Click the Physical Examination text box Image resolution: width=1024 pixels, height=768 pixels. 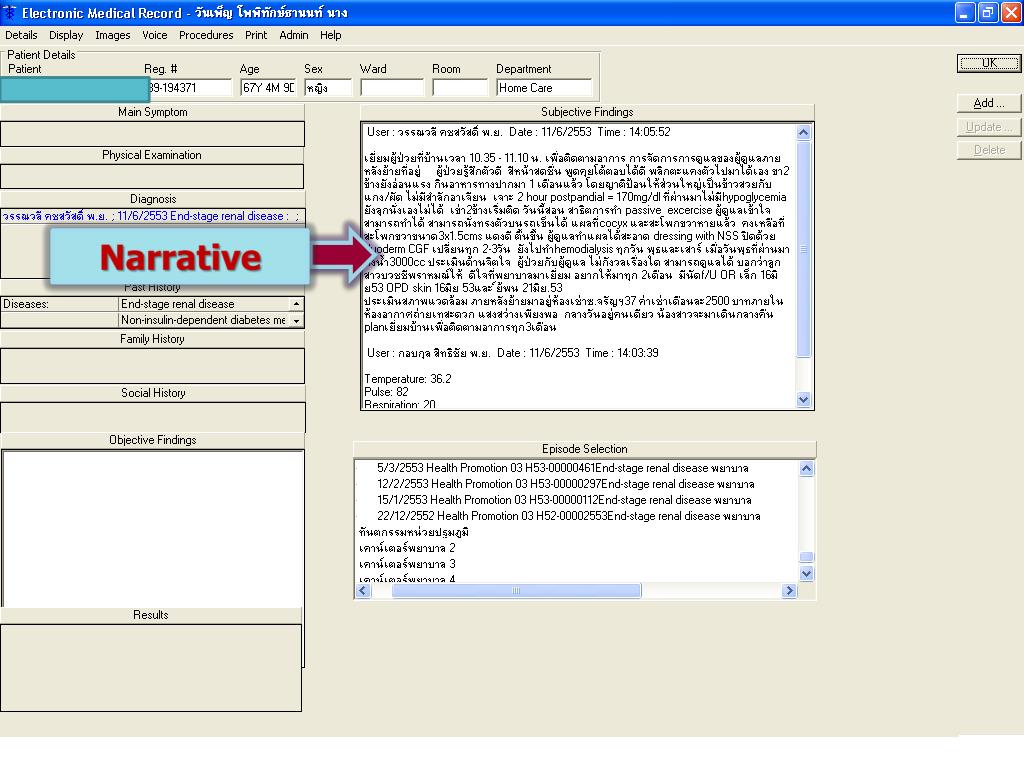coord(152,177)
